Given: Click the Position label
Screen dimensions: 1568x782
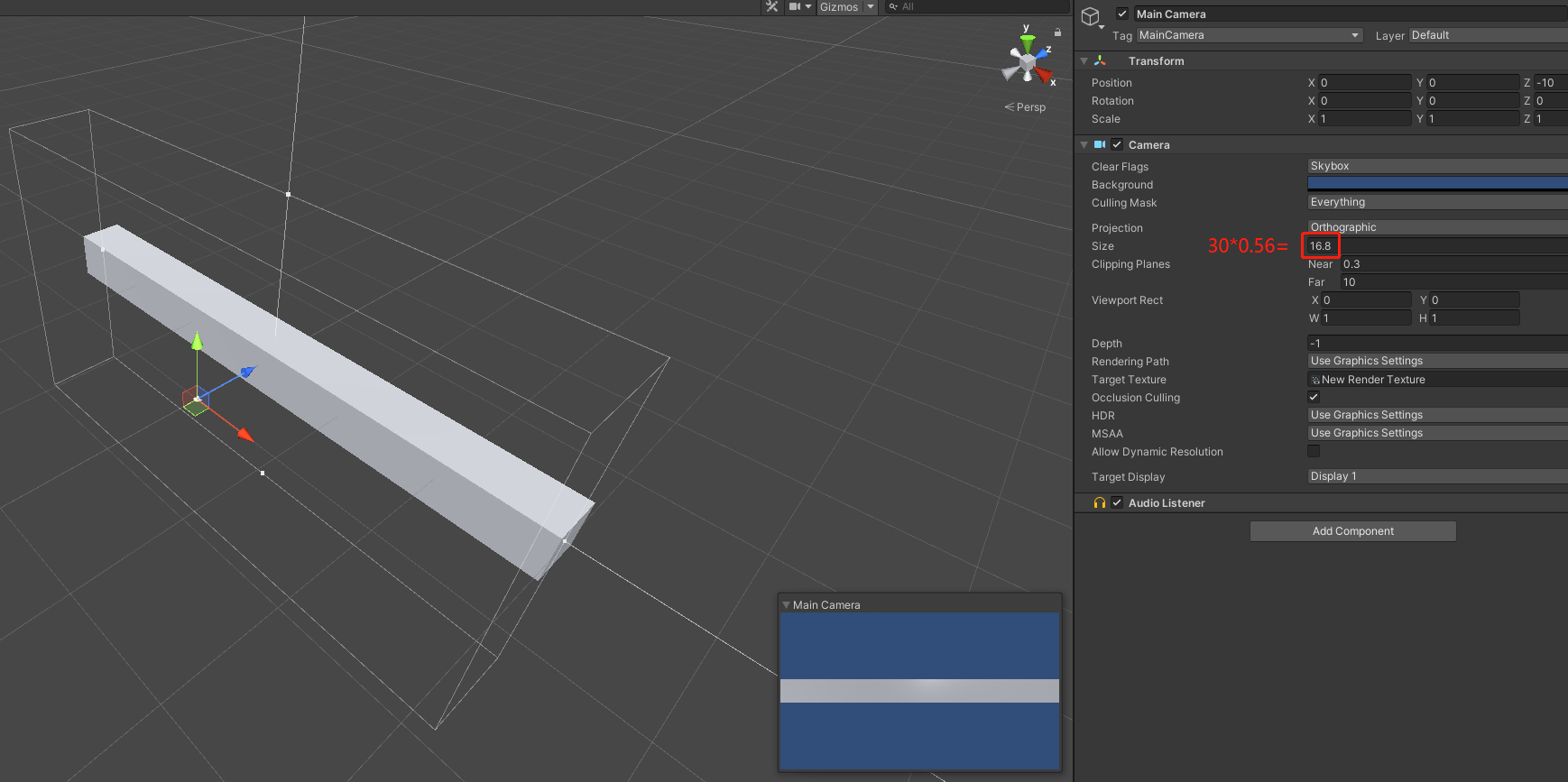Looking at the screenshot, I should [x=1111, y=83].
